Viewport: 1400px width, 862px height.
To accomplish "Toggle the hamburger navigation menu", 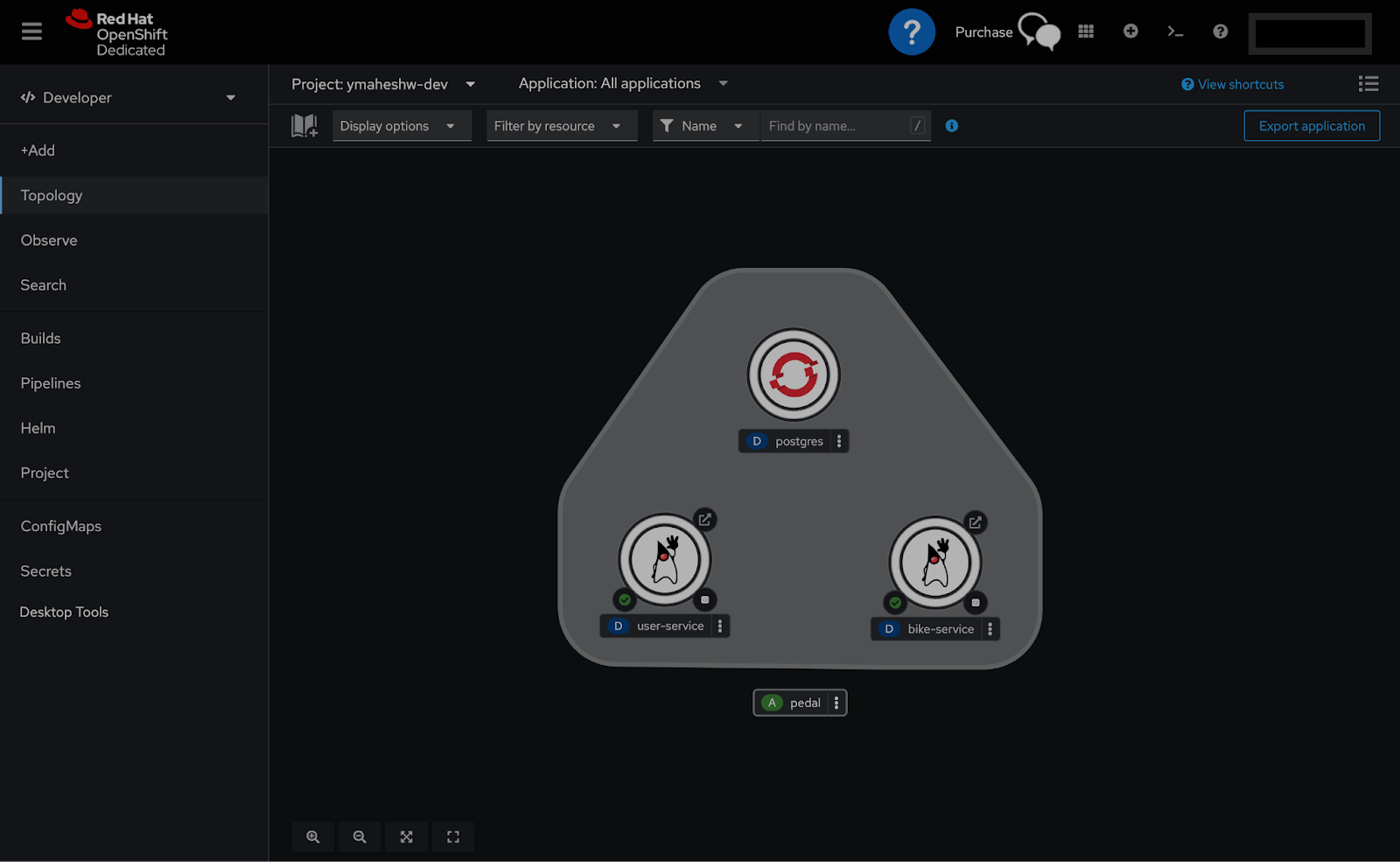I will tap(31, 32).
